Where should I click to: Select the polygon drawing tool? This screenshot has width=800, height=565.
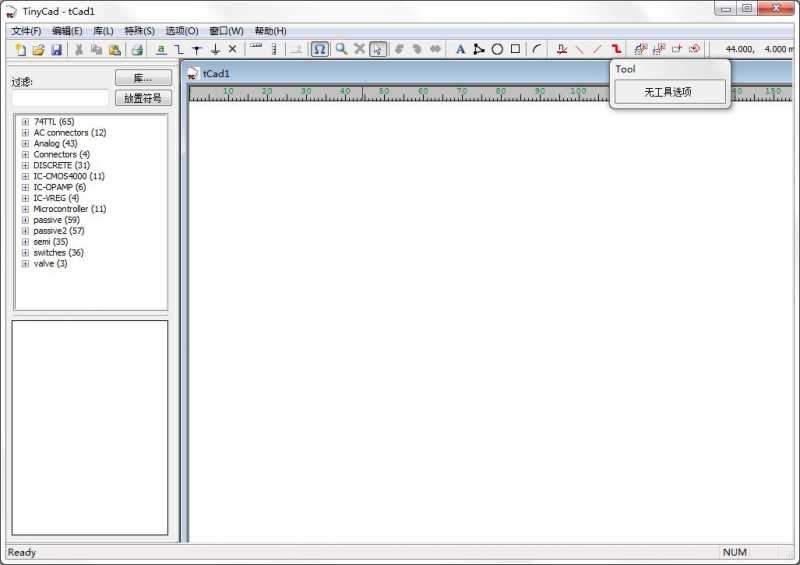tap(479, 50)
